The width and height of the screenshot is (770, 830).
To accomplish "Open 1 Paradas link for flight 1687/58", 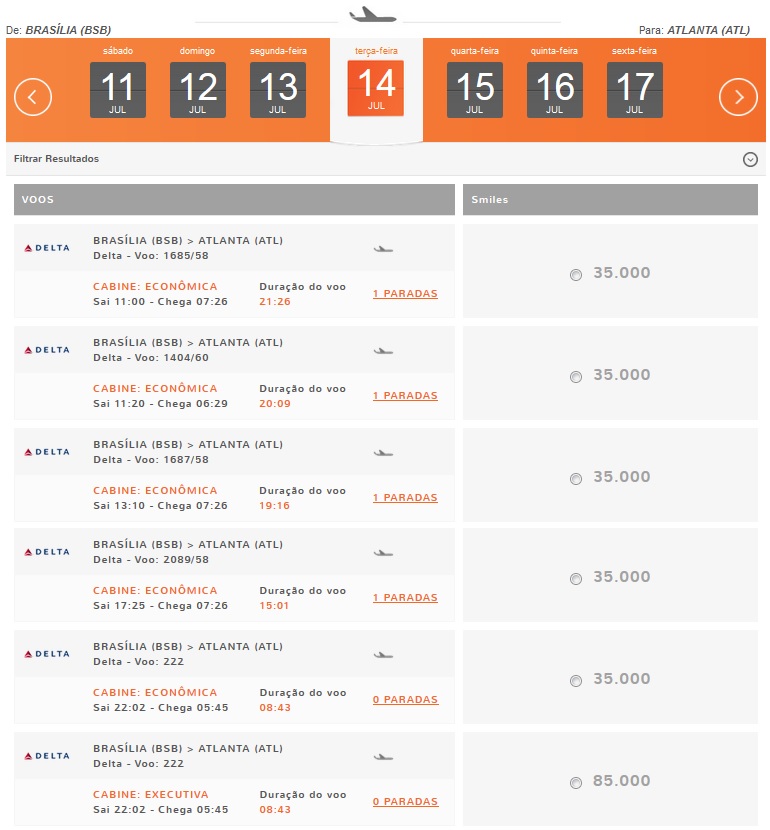I will click(x=405, y=498).
